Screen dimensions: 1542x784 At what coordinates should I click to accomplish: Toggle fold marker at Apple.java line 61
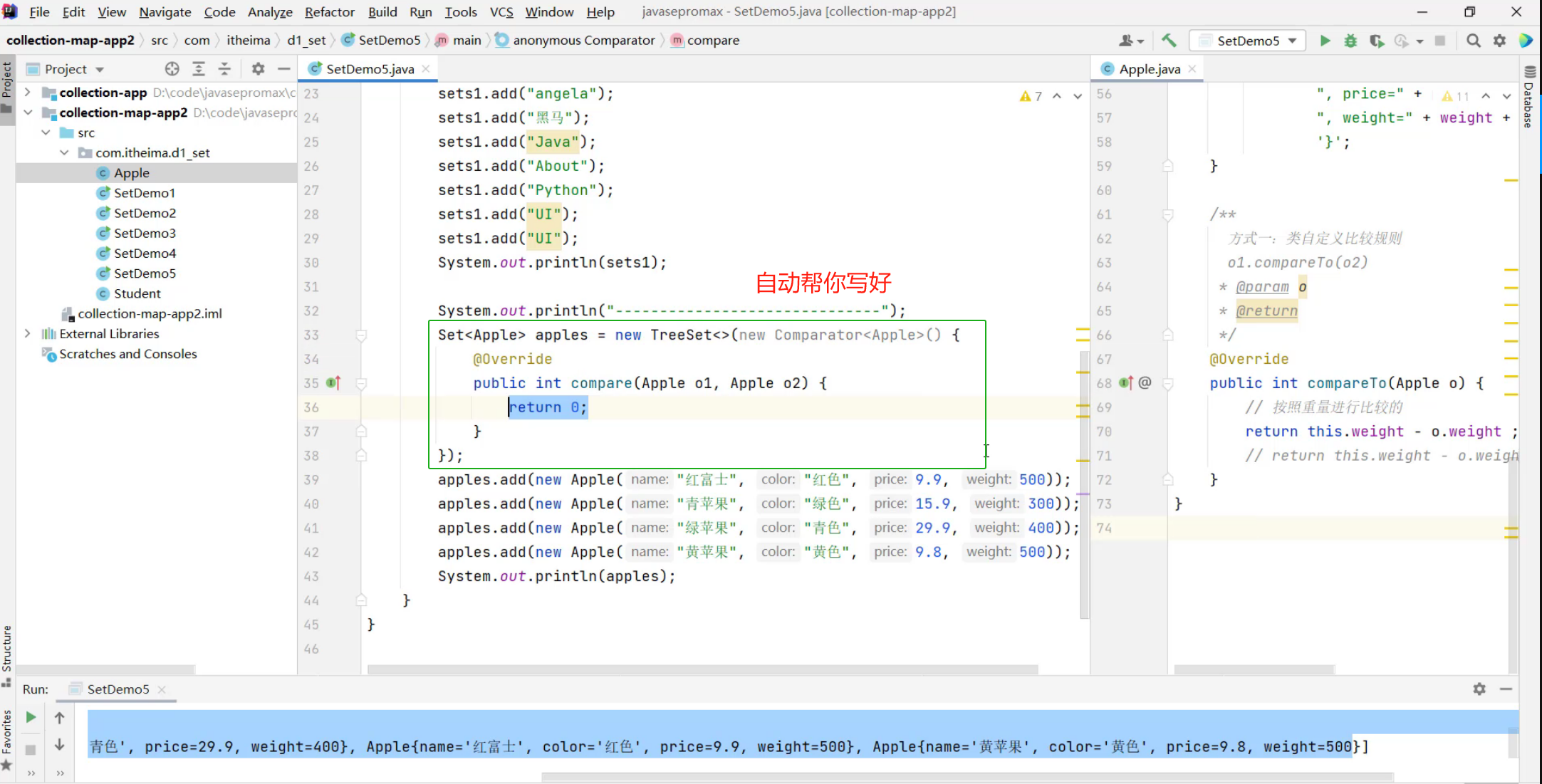[x=1168, y=214]
